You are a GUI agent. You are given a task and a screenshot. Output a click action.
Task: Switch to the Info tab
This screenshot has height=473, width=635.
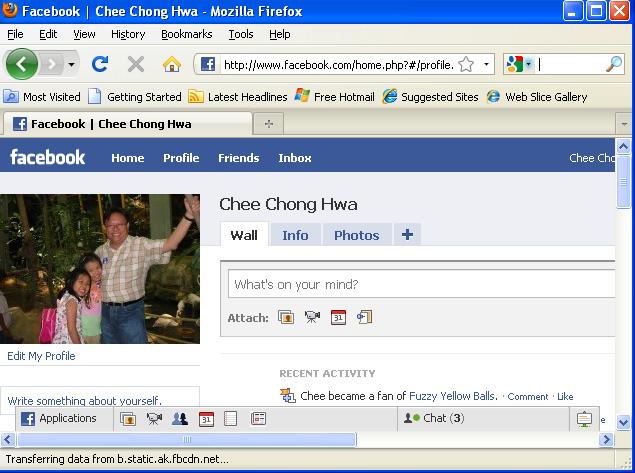coord(295,235)
